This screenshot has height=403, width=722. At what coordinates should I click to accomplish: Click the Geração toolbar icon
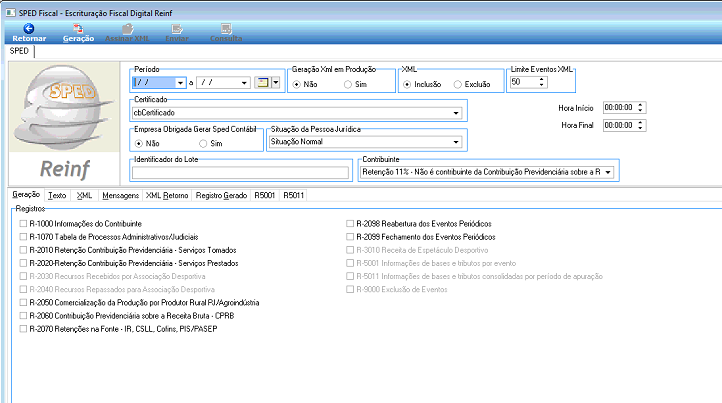(x=78, y=29)
